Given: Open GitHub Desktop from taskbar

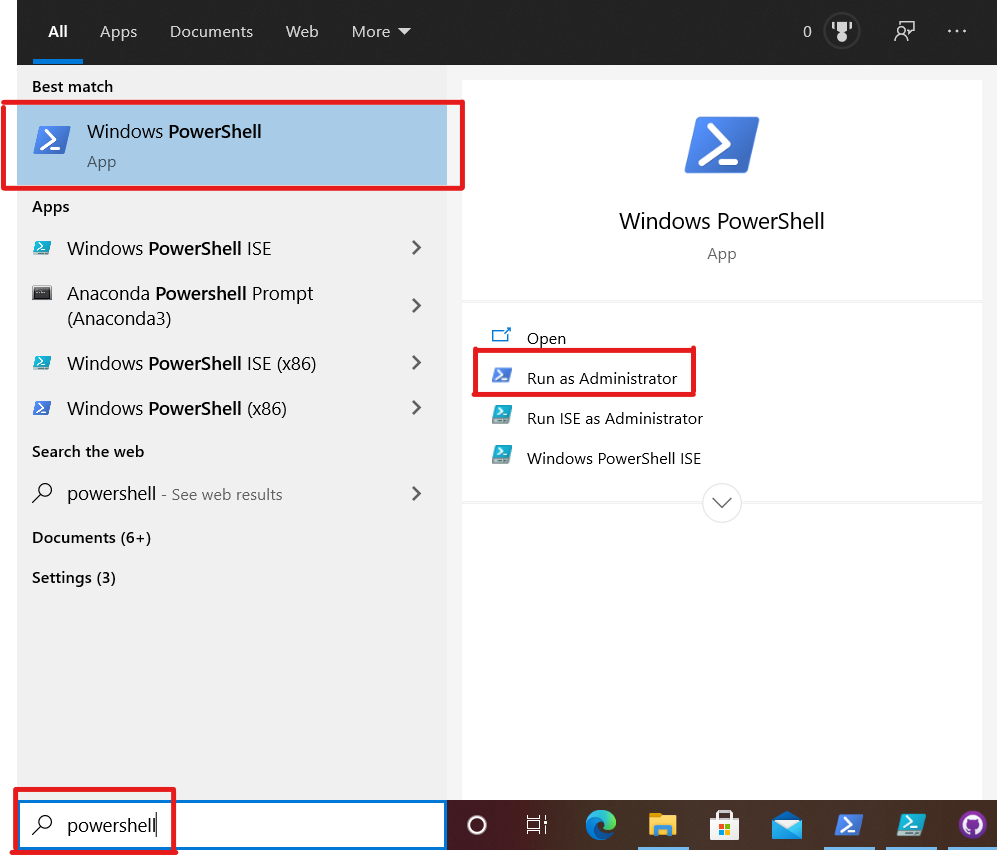Looking at the screenshot, I should (x=973, y=825).
